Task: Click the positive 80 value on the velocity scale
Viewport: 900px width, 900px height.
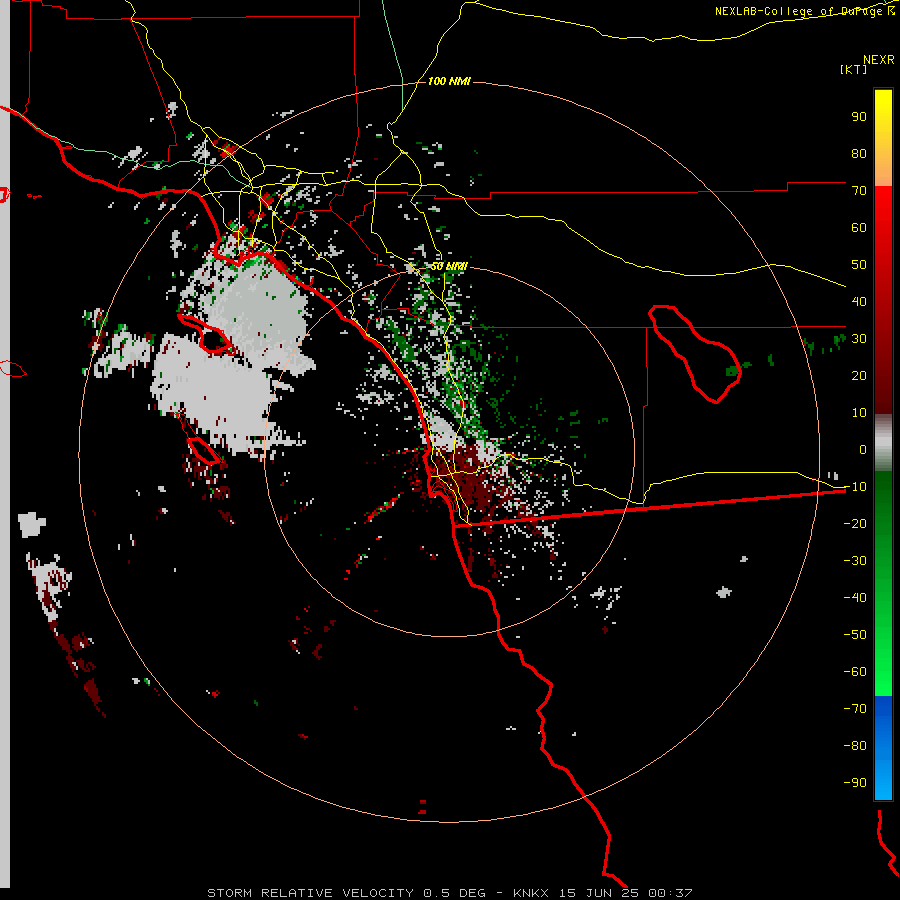Action: tap(859, 154)
